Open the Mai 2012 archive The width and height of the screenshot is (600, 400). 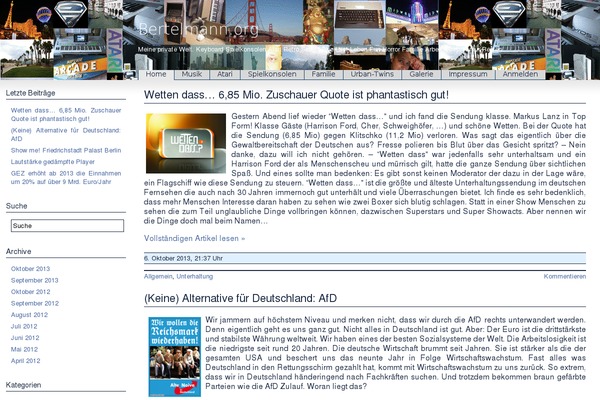(24, 349)
